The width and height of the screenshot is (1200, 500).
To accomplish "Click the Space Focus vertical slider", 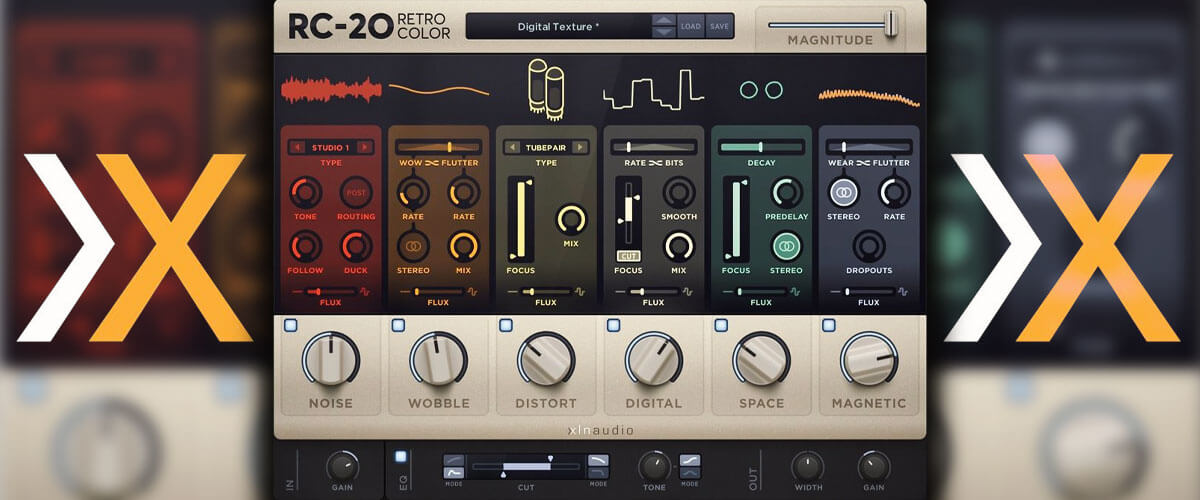I will 736,219.
